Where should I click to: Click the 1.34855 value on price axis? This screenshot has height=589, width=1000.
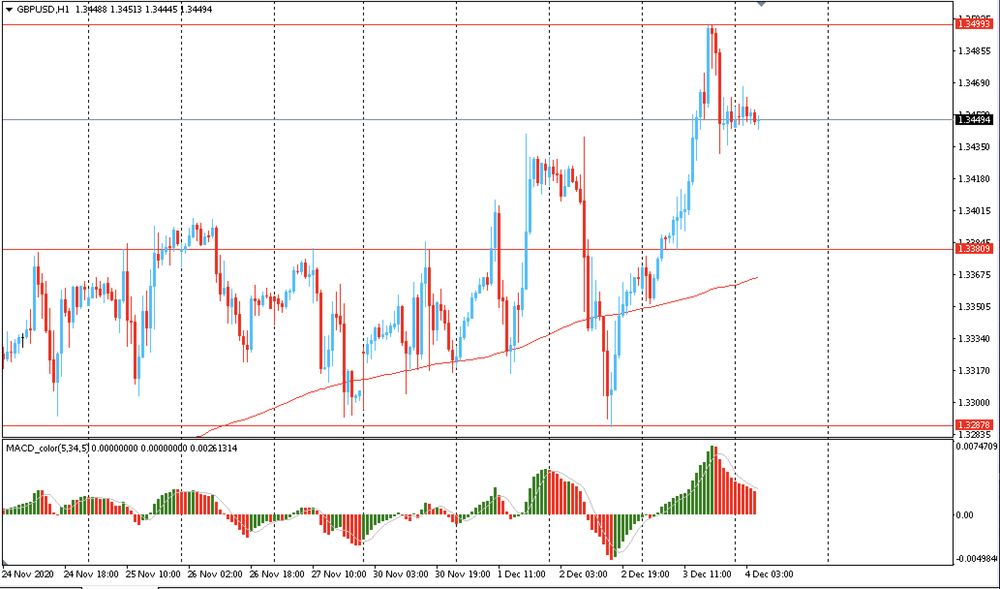[x=973, y=50]
